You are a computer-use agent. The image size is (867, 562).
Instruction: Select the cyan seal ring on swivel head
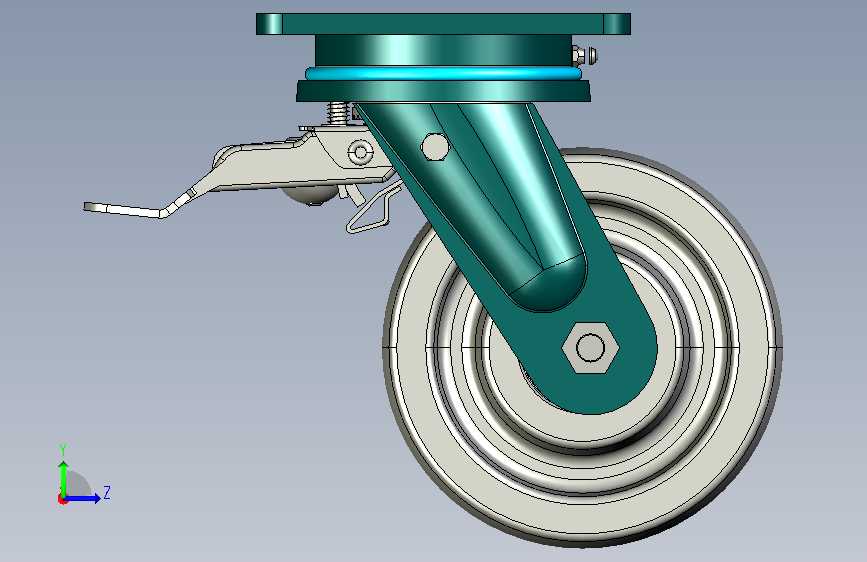pos(443,74)
